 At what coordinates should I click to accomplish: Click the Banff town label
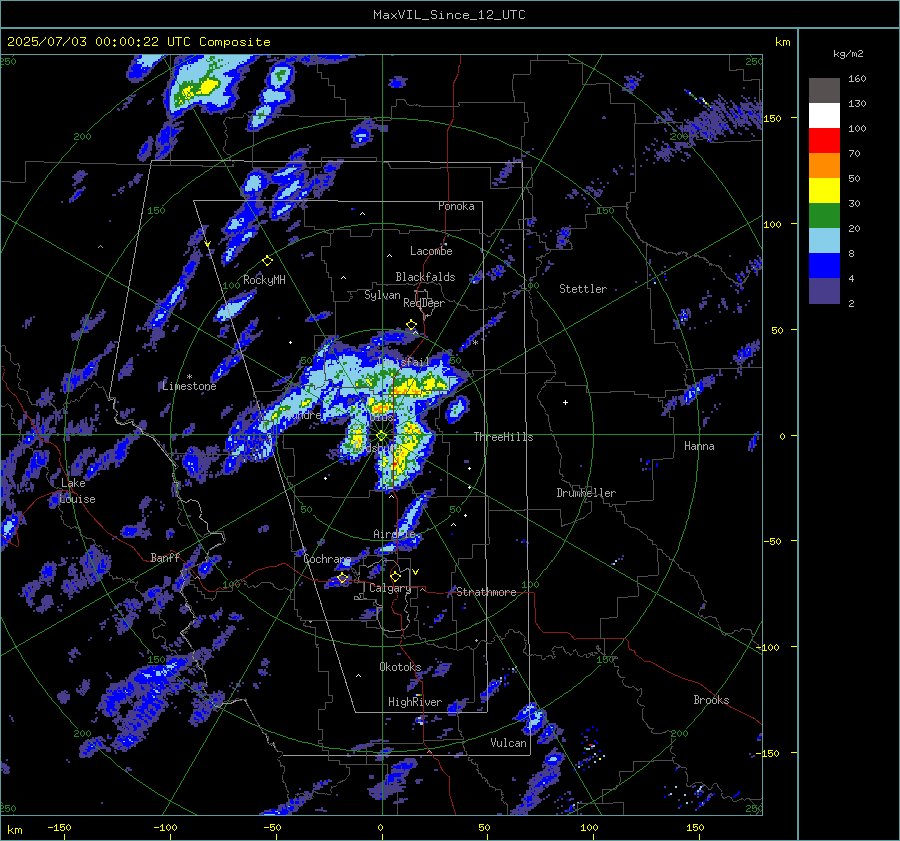point(165,558)
